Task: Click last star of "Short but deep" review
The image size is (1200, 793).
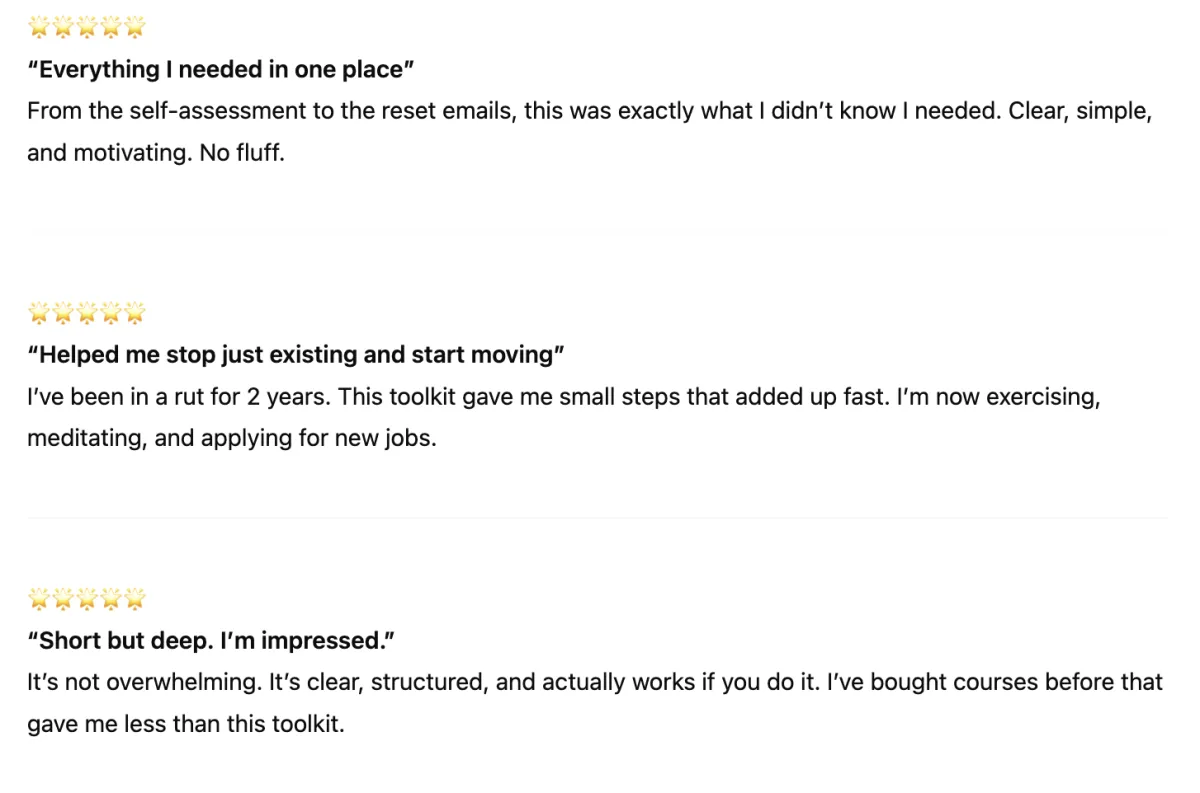Action: [135, 599]
